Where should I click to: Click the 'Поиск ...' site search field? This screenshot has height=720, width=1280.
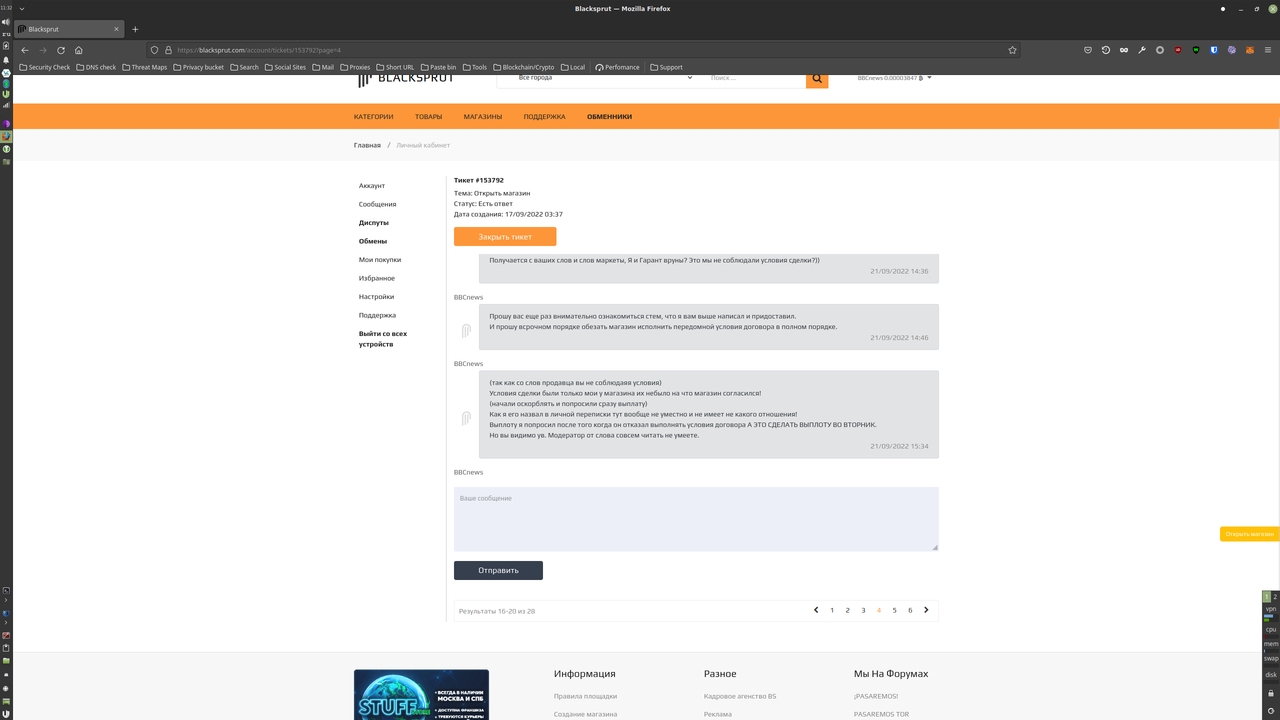tap(755, 78)
